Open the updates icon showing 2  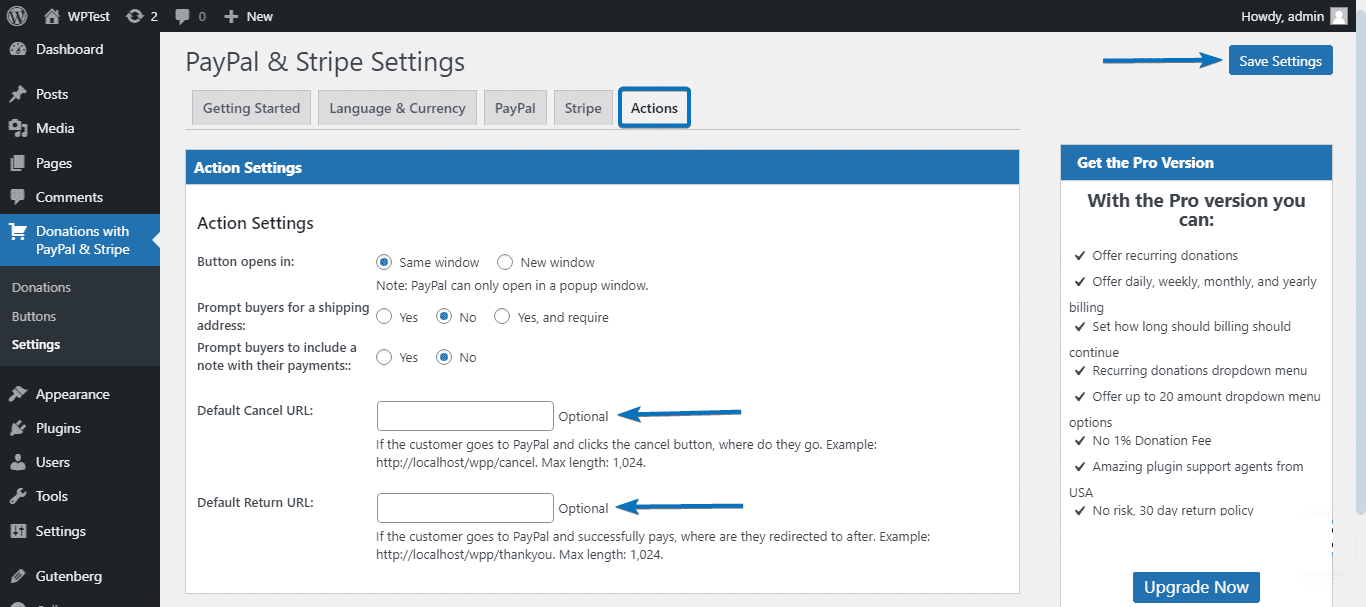point(134,16)
